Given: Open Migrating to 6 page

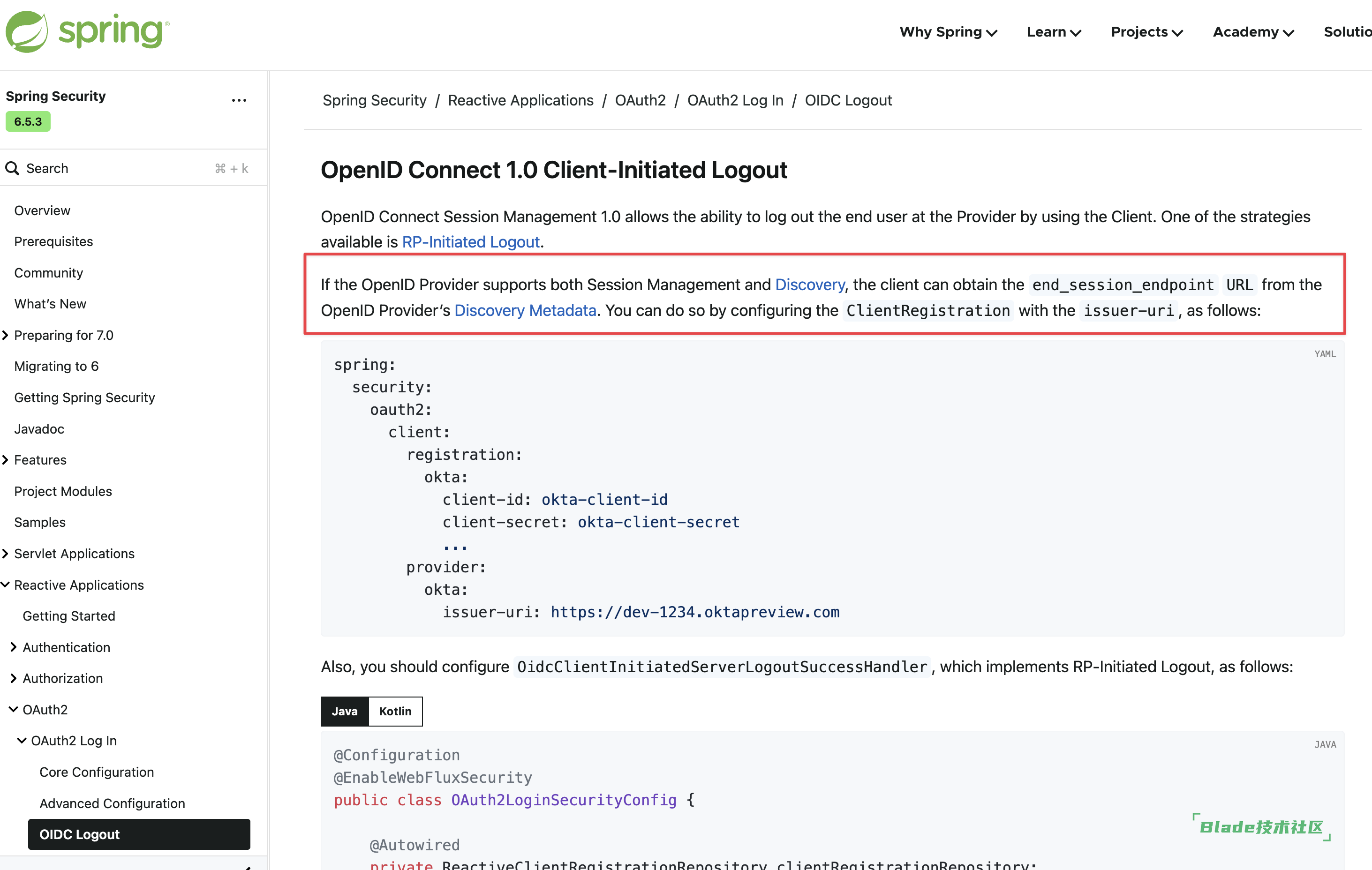Looking at the screenshot, I should (x=56, y=366).
